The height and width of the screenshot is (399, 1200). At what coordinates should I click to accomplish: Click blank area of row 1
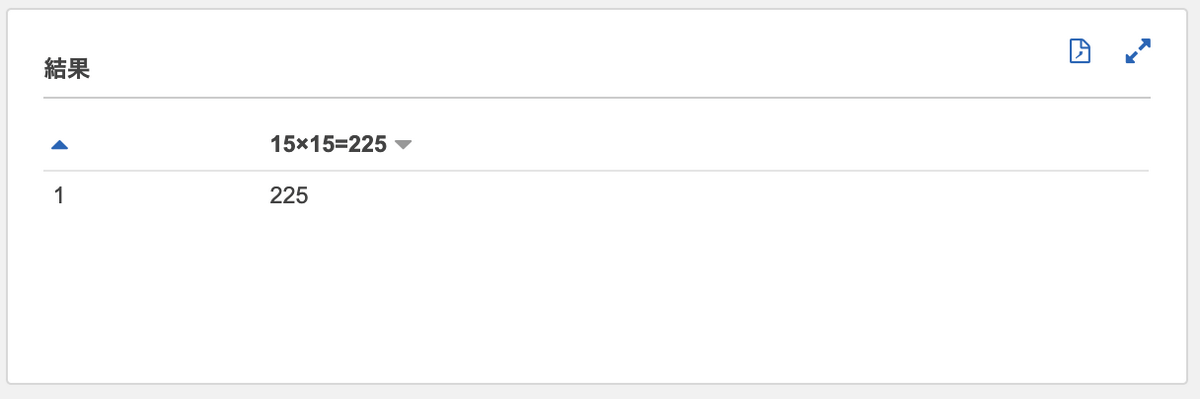[730, 196]
